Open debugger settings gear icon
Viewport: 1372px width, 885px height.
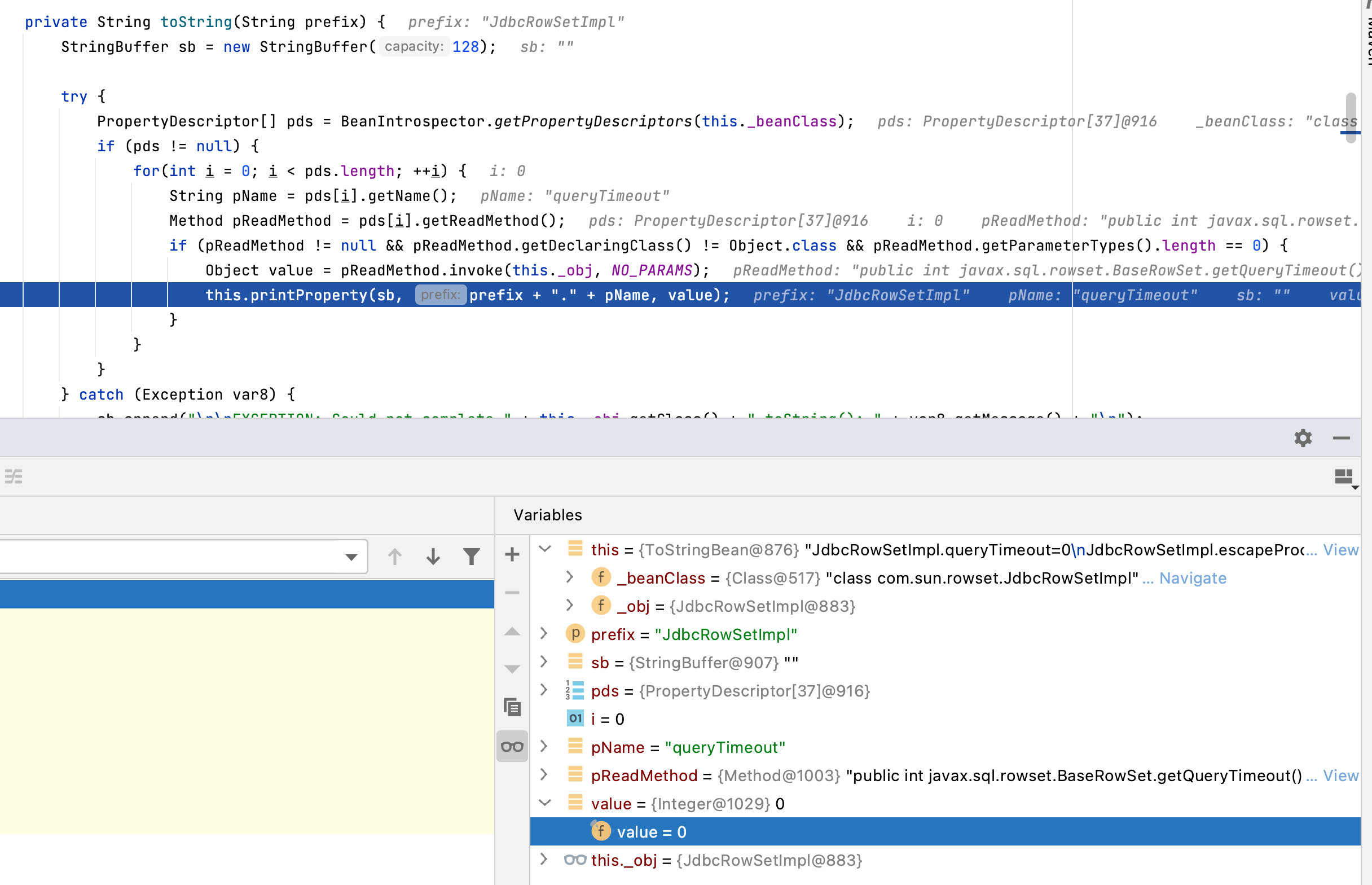(1303, 438)
